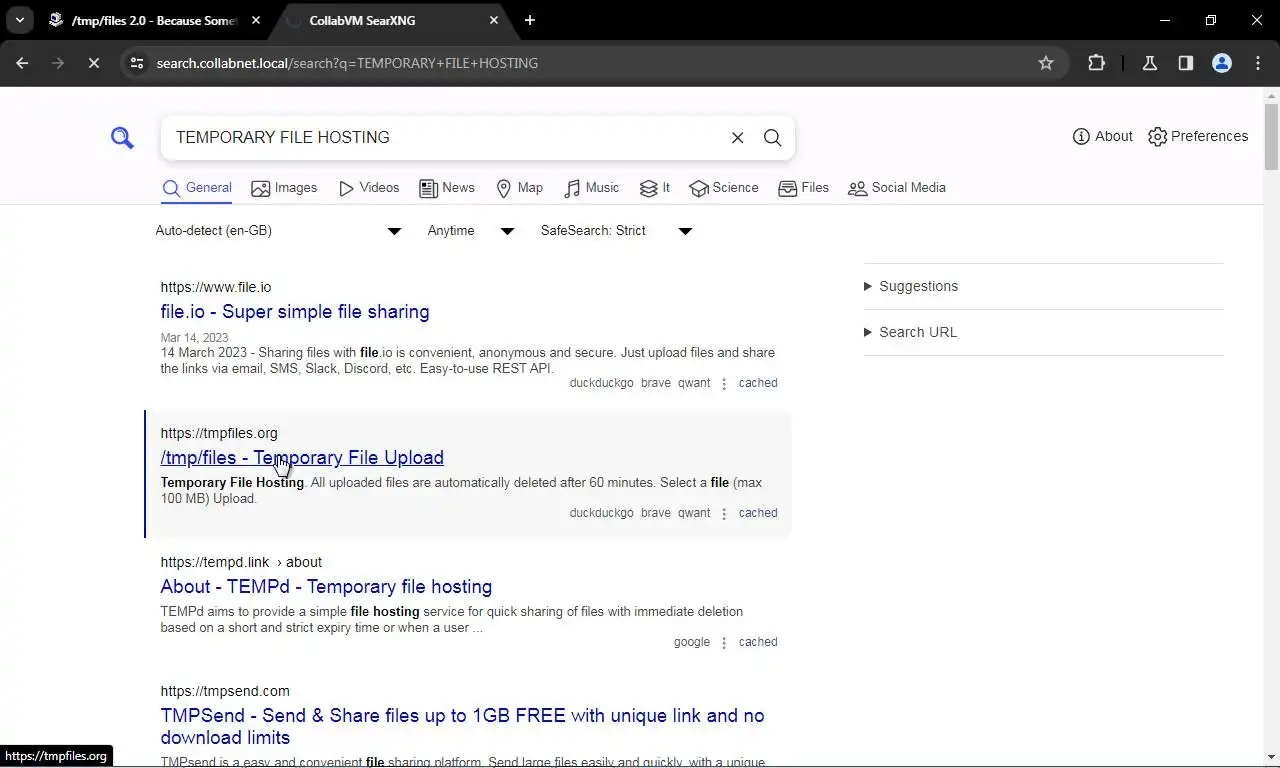Click the page vertical scrollbar thumb
Screen dimensions: 1280x768
pos(1271,137)
